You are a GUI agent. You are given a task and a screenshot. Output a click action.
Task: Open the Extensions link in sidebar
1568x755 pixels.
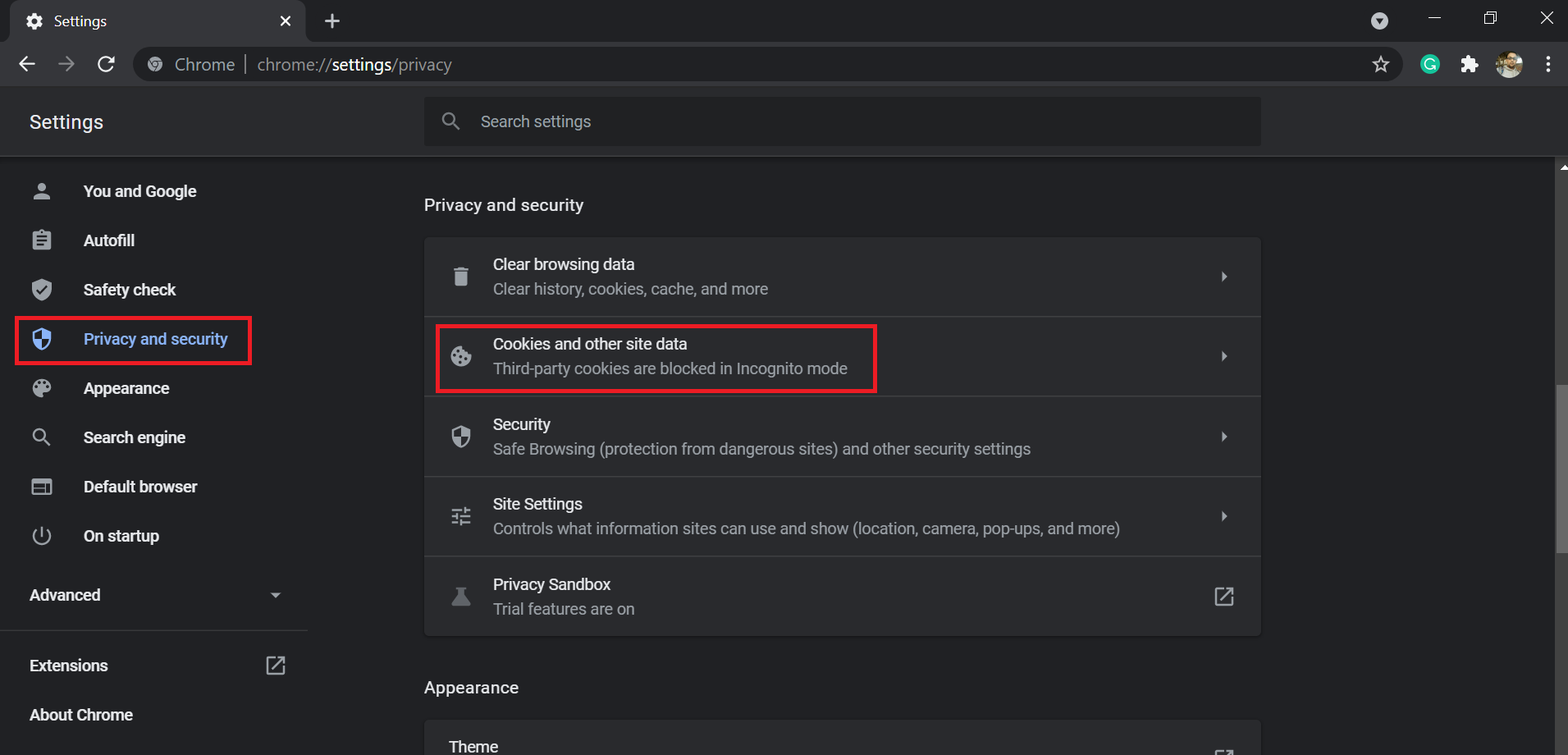pos(69,666)
